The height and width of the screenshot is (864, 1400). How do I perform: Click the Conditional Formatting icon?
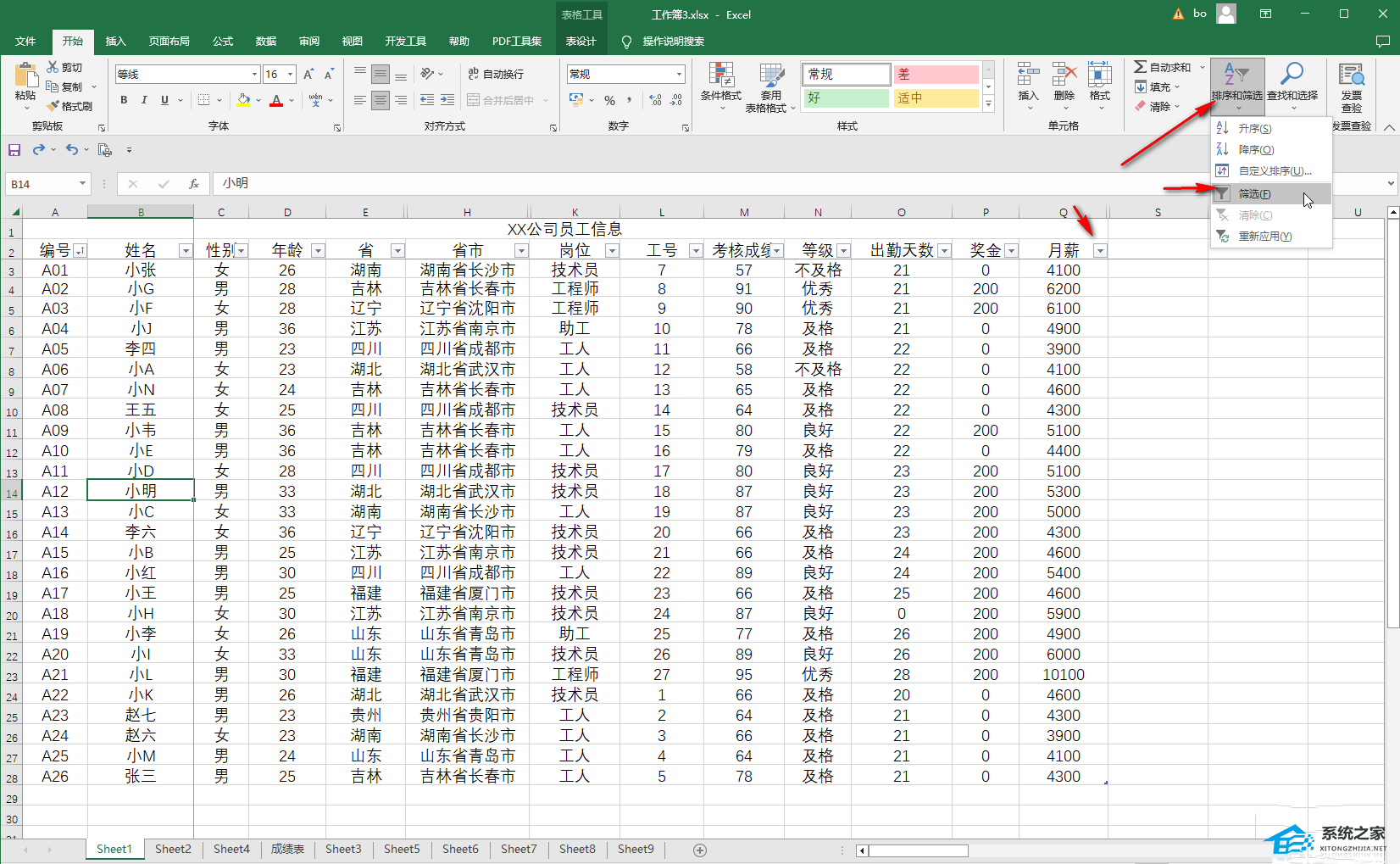[x=720, y=76]
